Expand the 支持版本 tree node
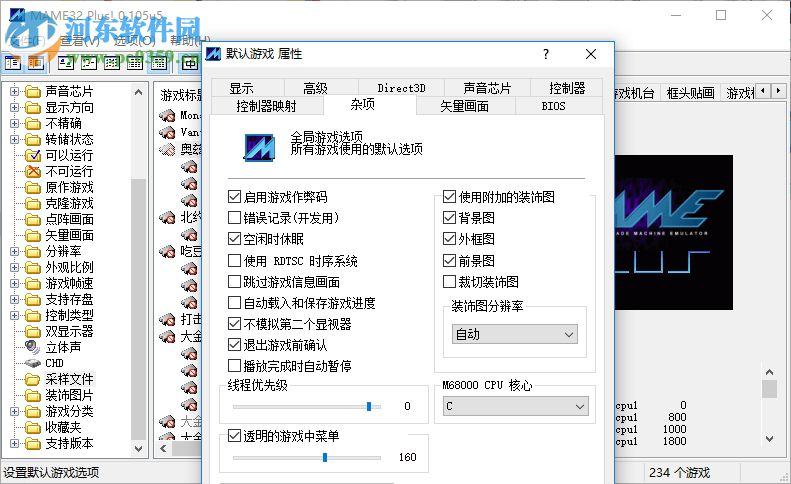This screenshot has height=484, width=791. [14, 444]
